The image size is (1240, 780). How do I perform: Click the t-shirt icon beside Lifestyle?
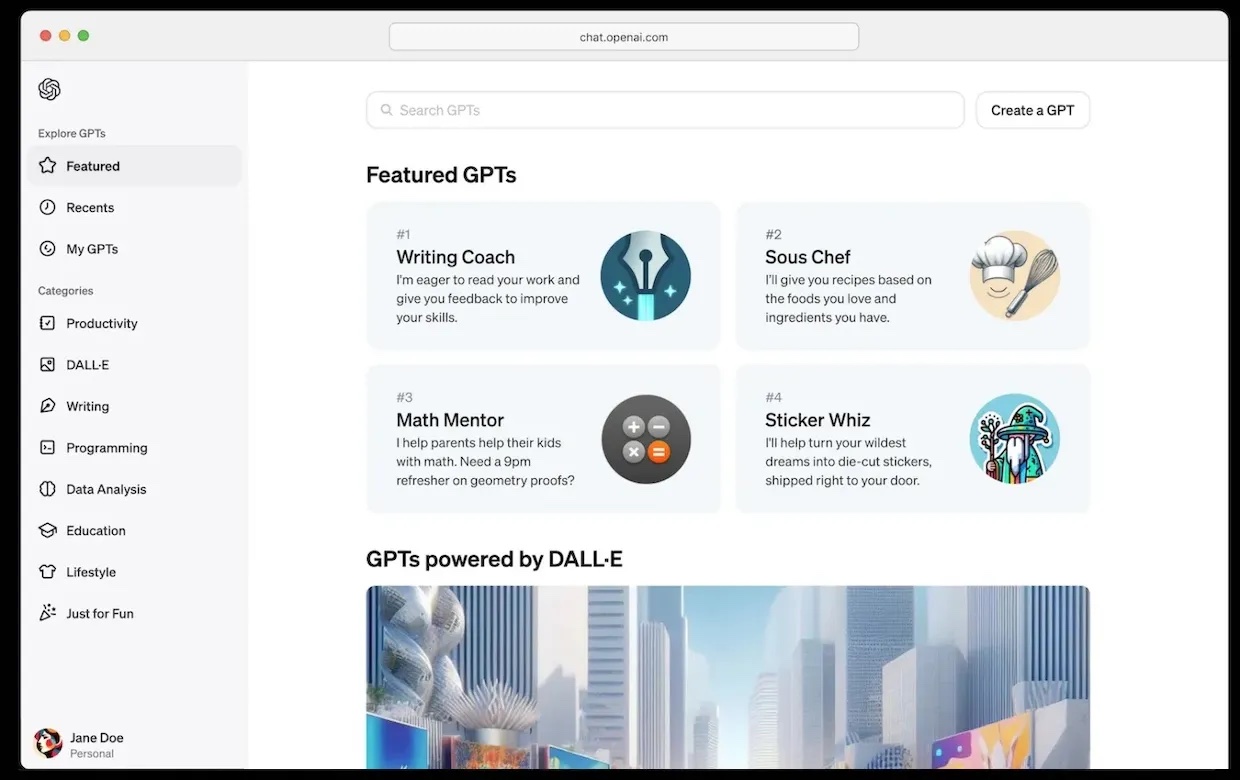click(47, 572)
